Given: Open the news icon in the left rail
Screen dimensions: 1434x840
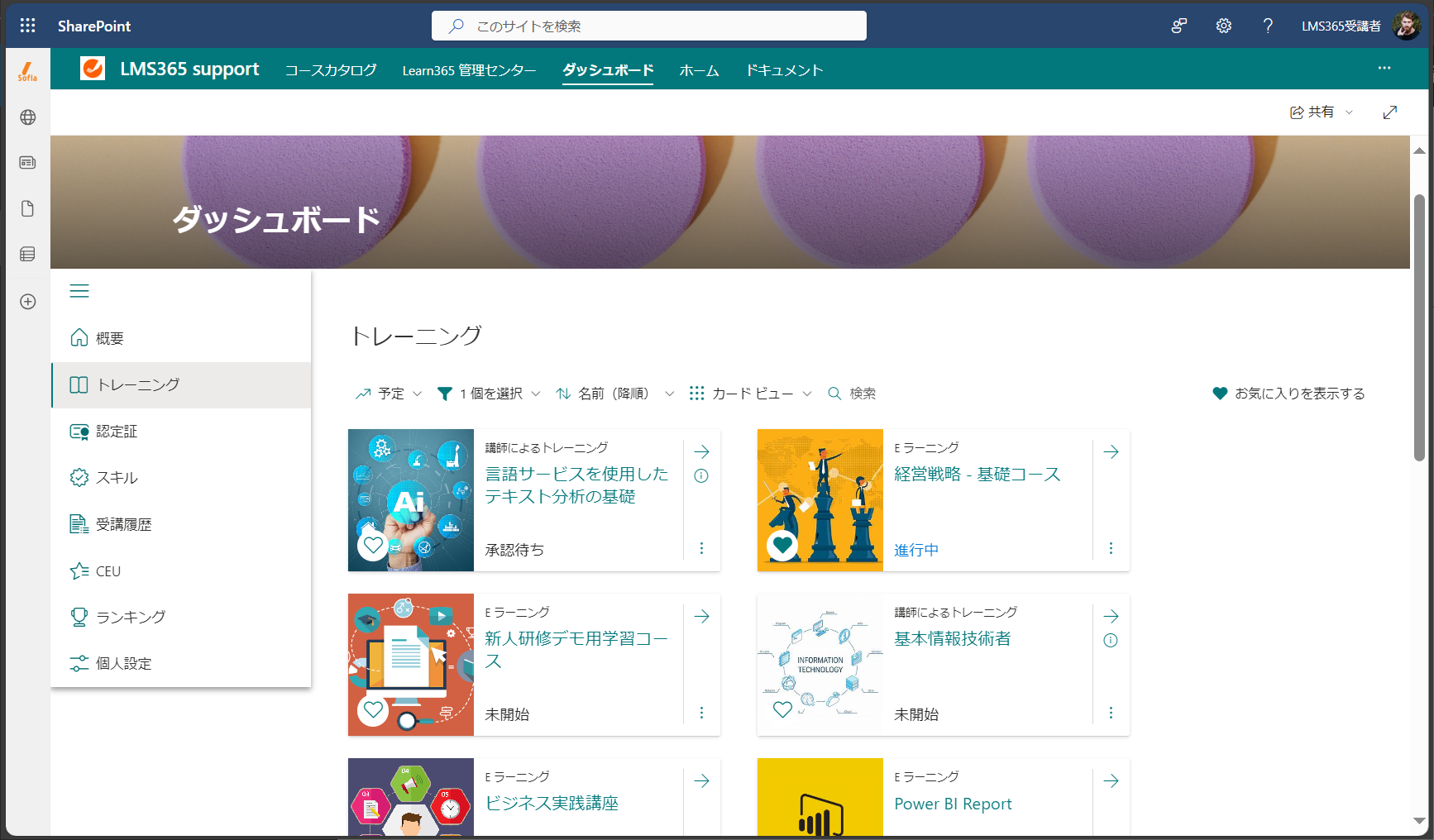Looking at the screenshot, I should [27, 163].
